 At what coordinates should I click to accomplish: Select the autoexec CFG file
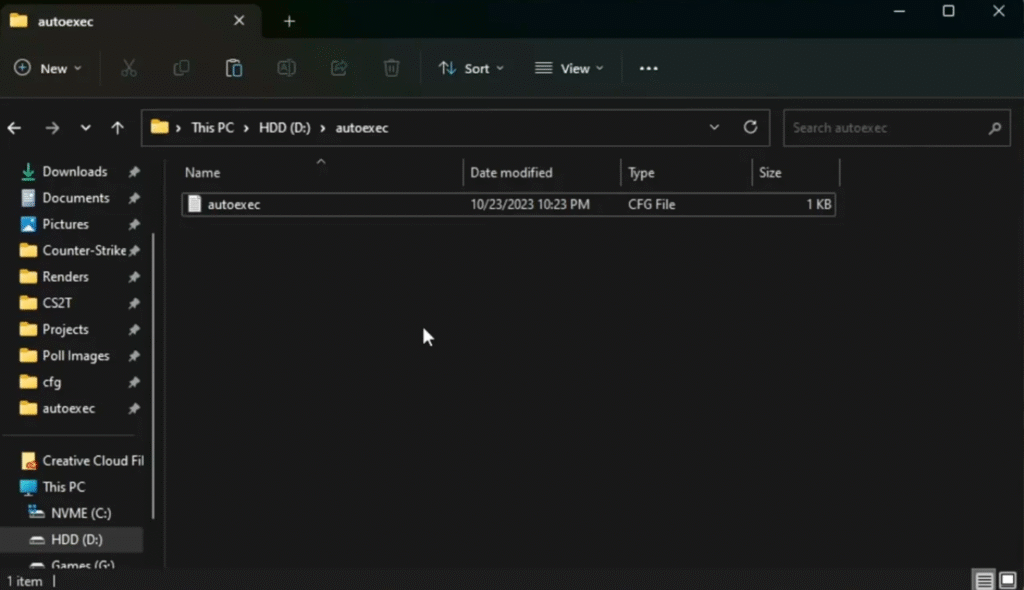(234, 204)
